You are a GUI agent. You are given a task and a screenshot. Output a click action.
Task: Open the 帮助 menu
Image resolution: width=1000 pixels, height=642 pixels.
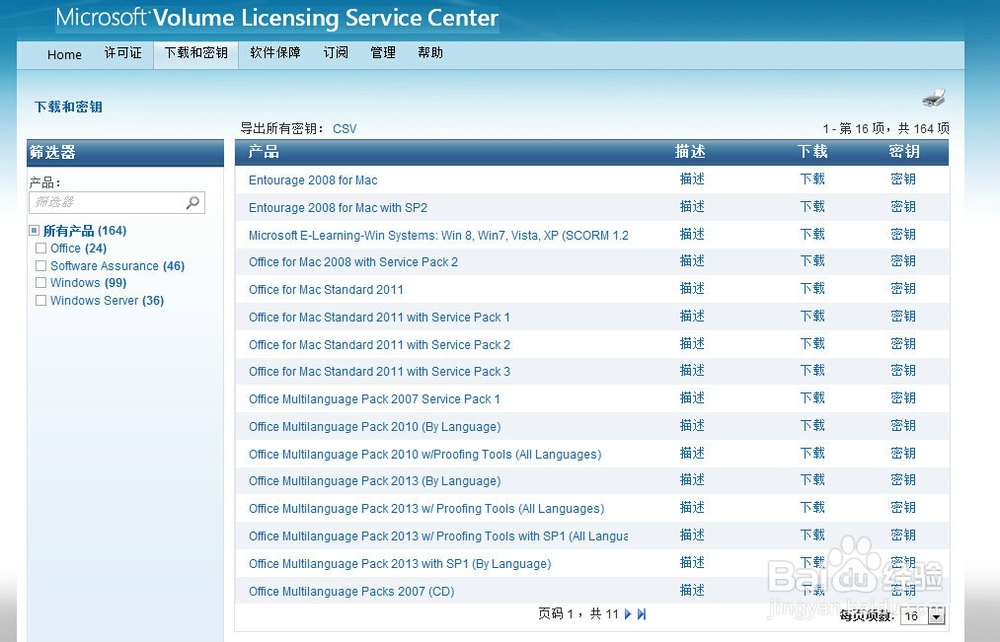(x=430, y=52)
